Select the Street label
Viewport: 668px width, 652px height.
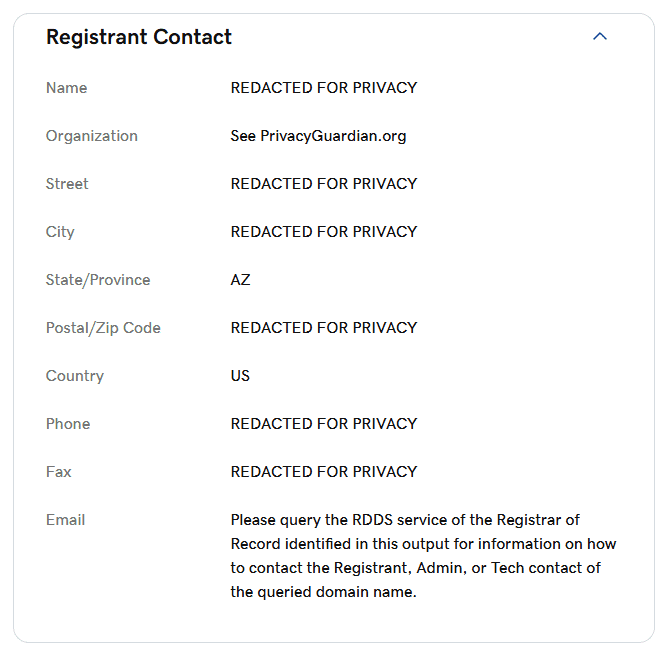pos(67,184)
